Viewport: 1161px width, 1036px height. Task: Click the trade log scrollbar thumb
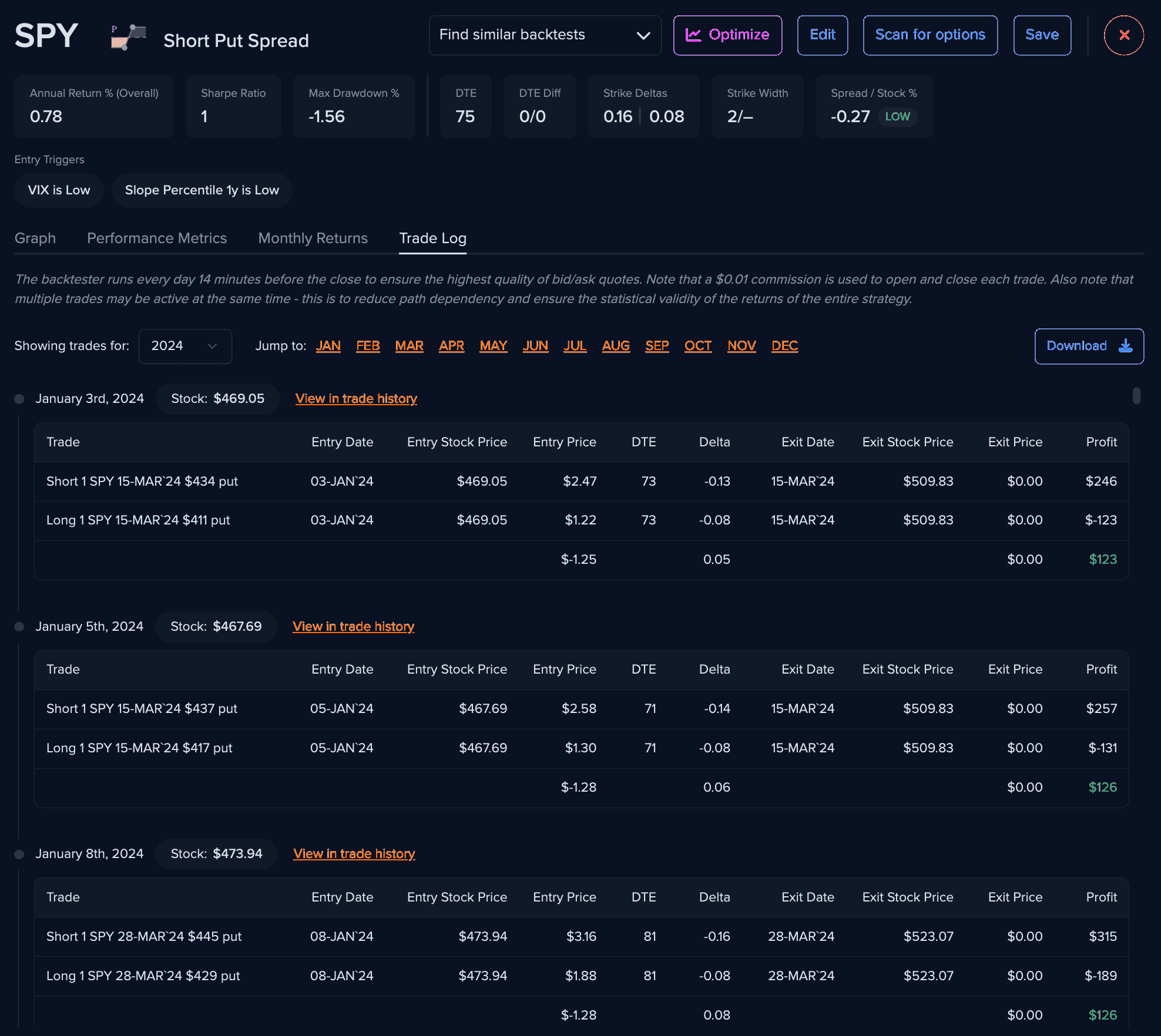click(1136, 396)
